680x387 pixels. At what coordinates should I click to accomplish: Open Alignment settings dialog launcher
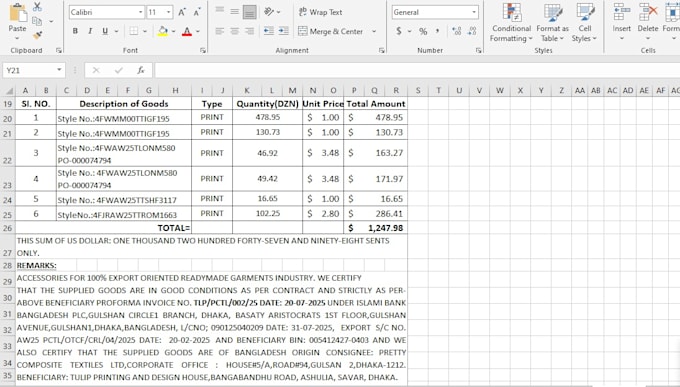click(x=382, y=51)
